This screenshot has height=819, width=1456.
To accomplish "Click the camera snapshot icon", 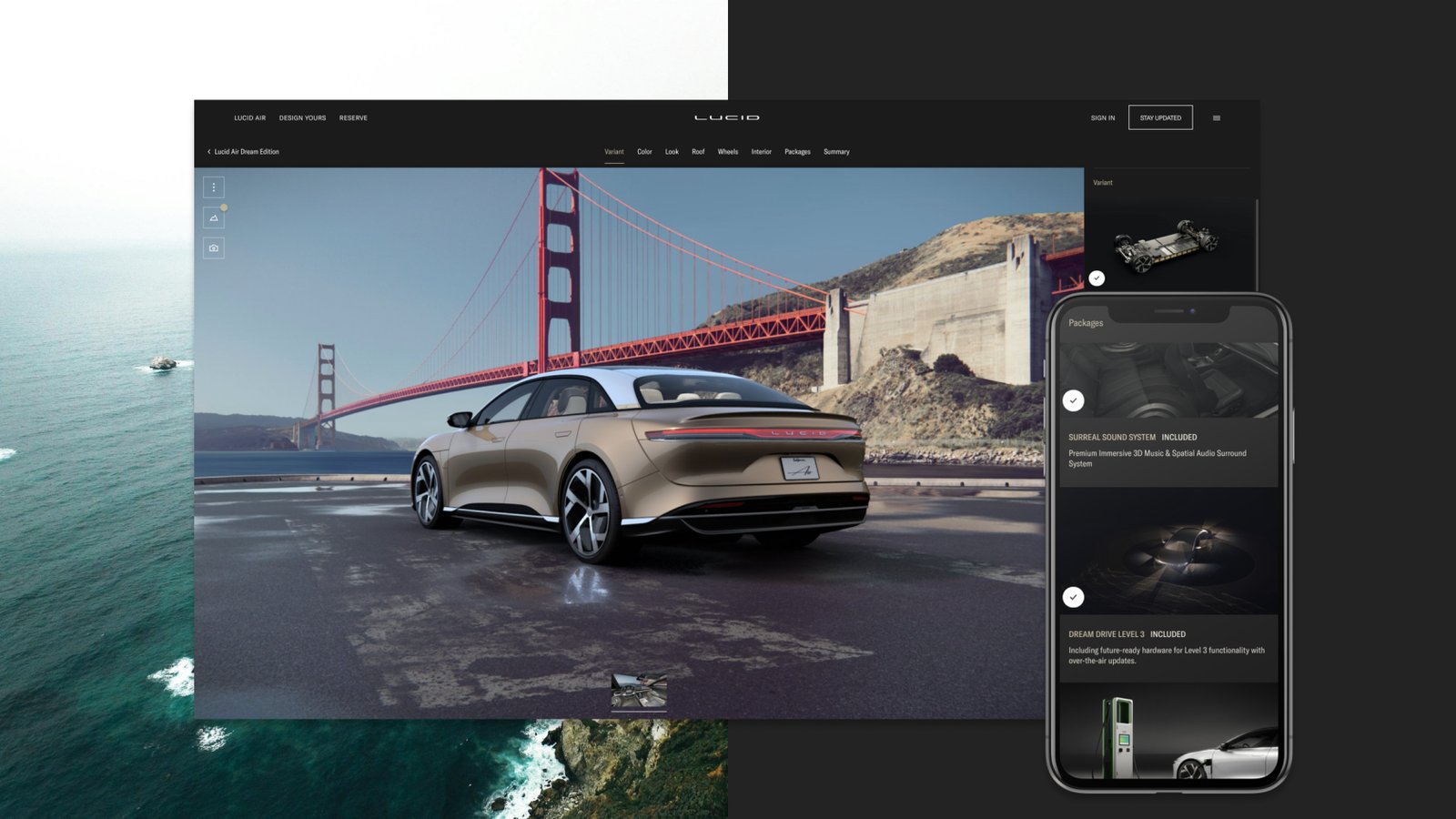I will click(214, 248).
